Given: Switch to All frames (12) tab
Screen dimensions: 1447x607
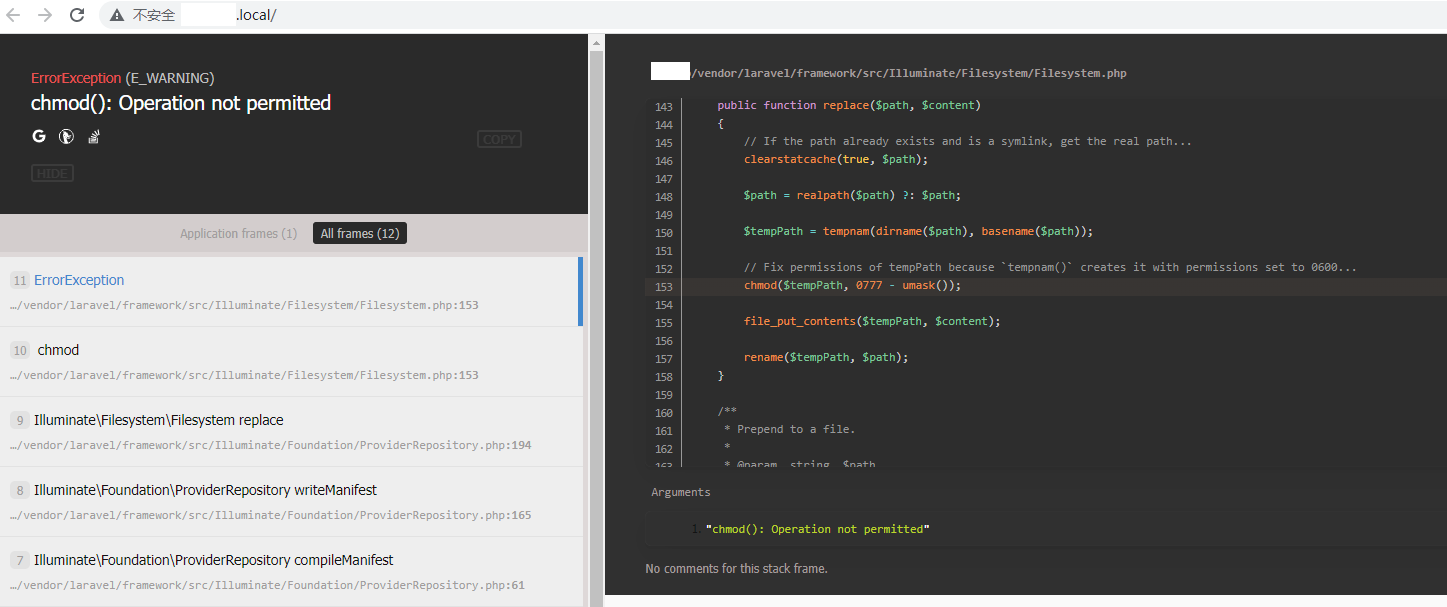Looking at the screenshot, I should click(x=359, y=234).
